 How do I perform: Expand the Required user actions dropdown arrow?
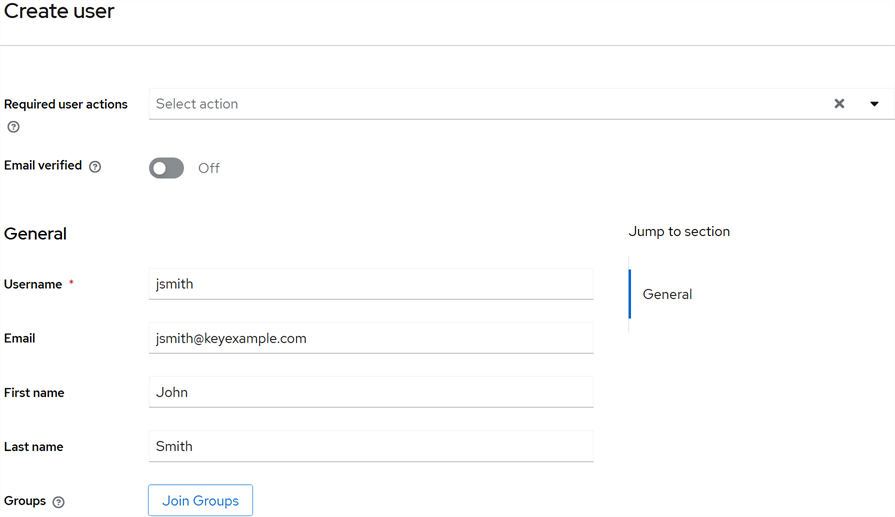click(x=874, y=104)
